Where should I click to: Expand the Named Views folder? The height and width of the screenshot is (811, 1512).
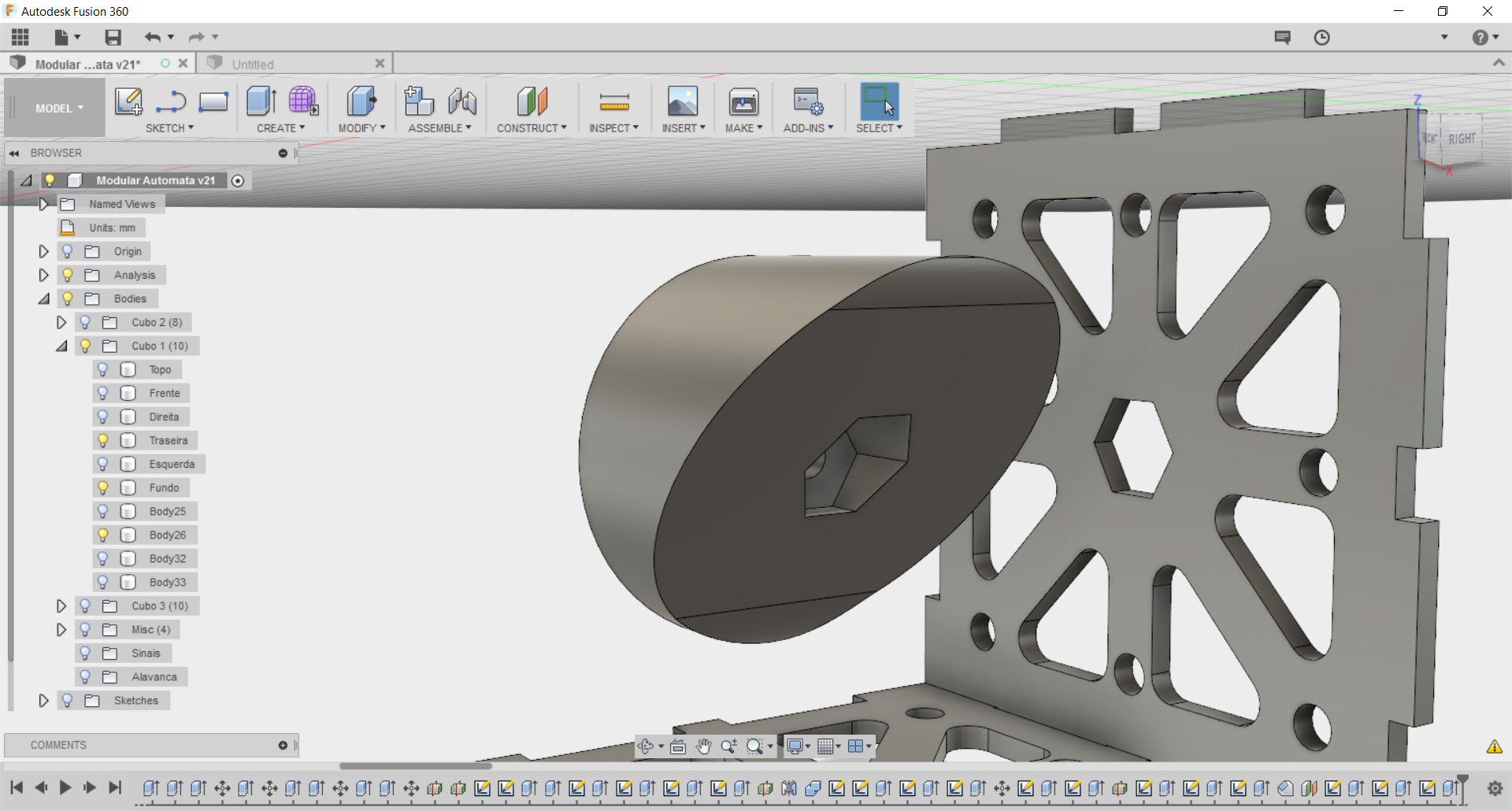point(43,204)
